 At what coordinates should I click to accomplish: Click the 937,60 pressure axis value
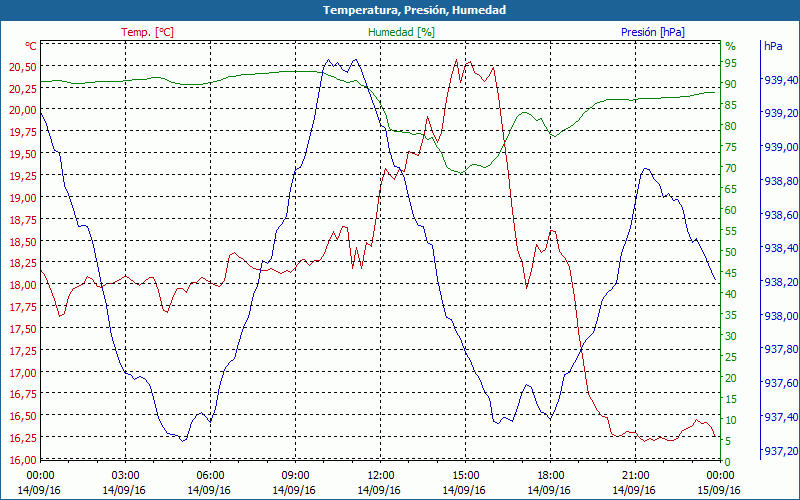[x=779, y=383]
